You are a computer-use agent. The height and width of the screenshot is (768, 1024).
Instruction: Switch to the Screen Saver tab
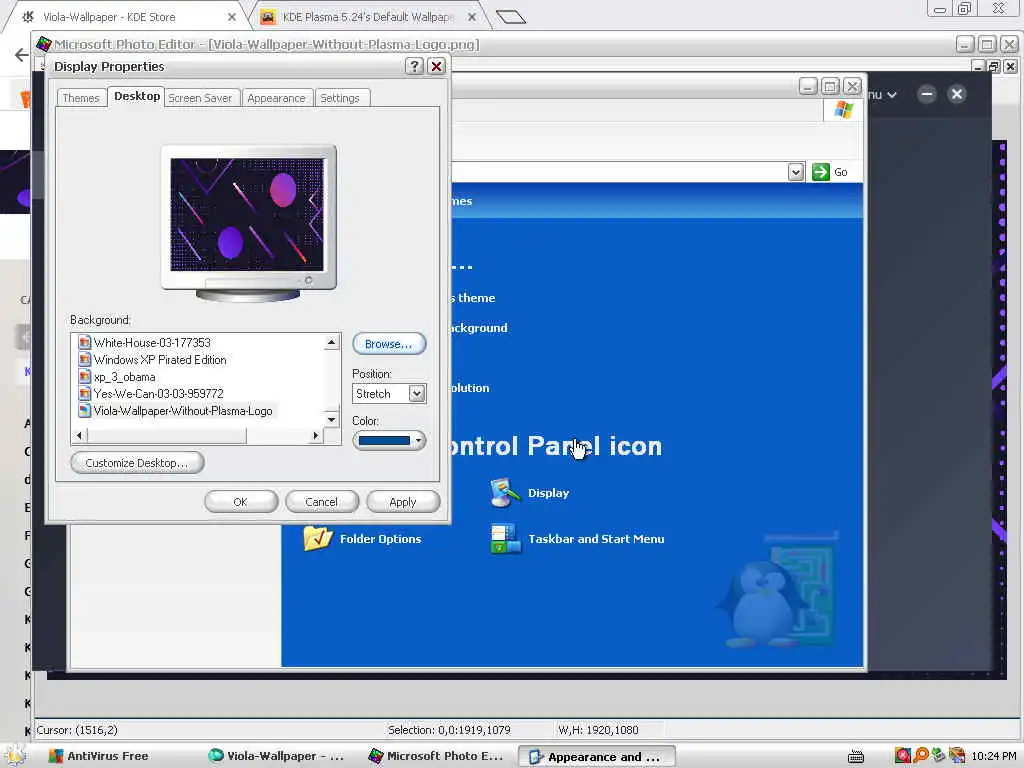point(200,98)
